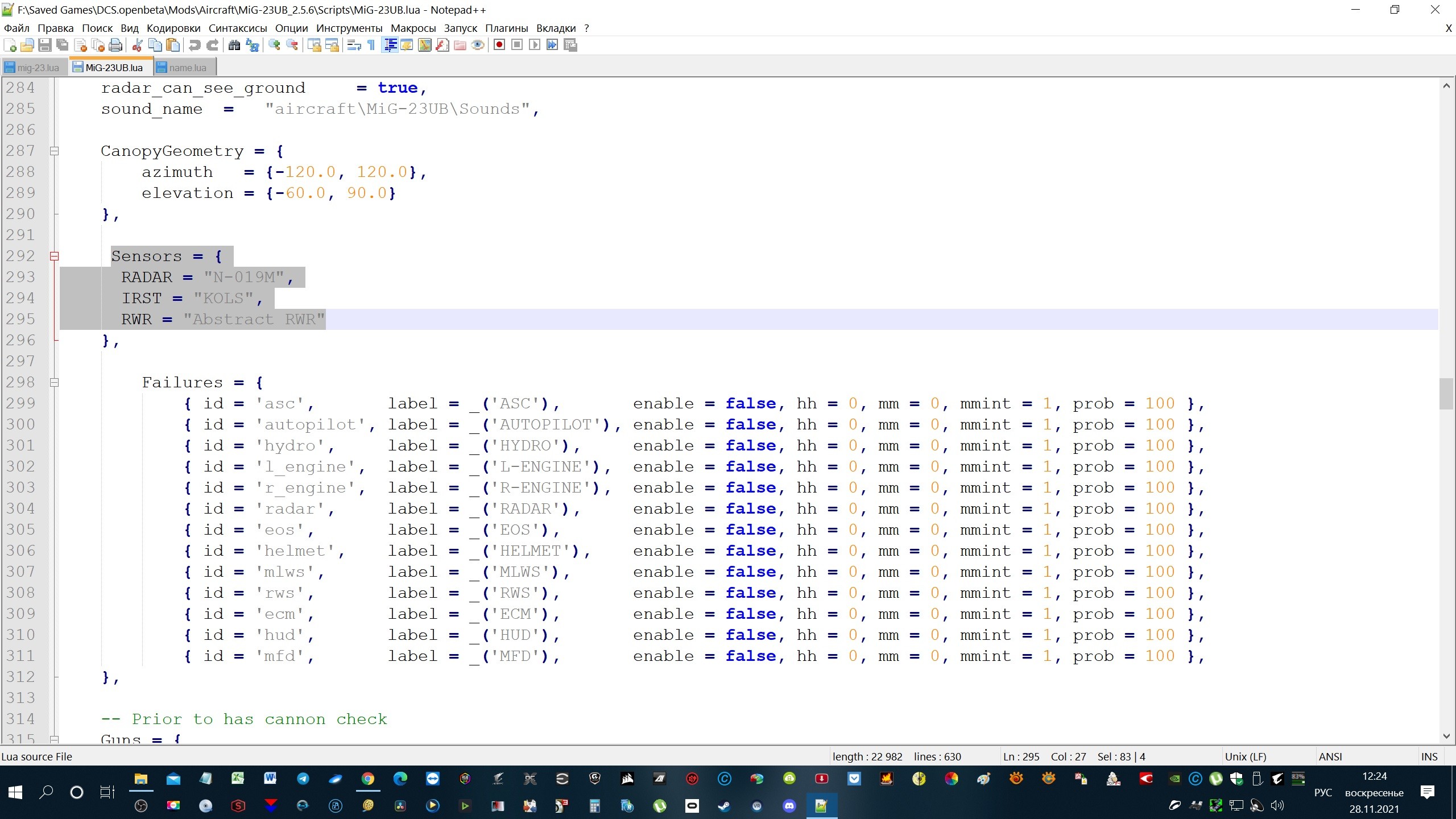Click the vertical scrollbar thumb
The height and width of the screenshot is (819, 1456).
tap(1446, 394)
